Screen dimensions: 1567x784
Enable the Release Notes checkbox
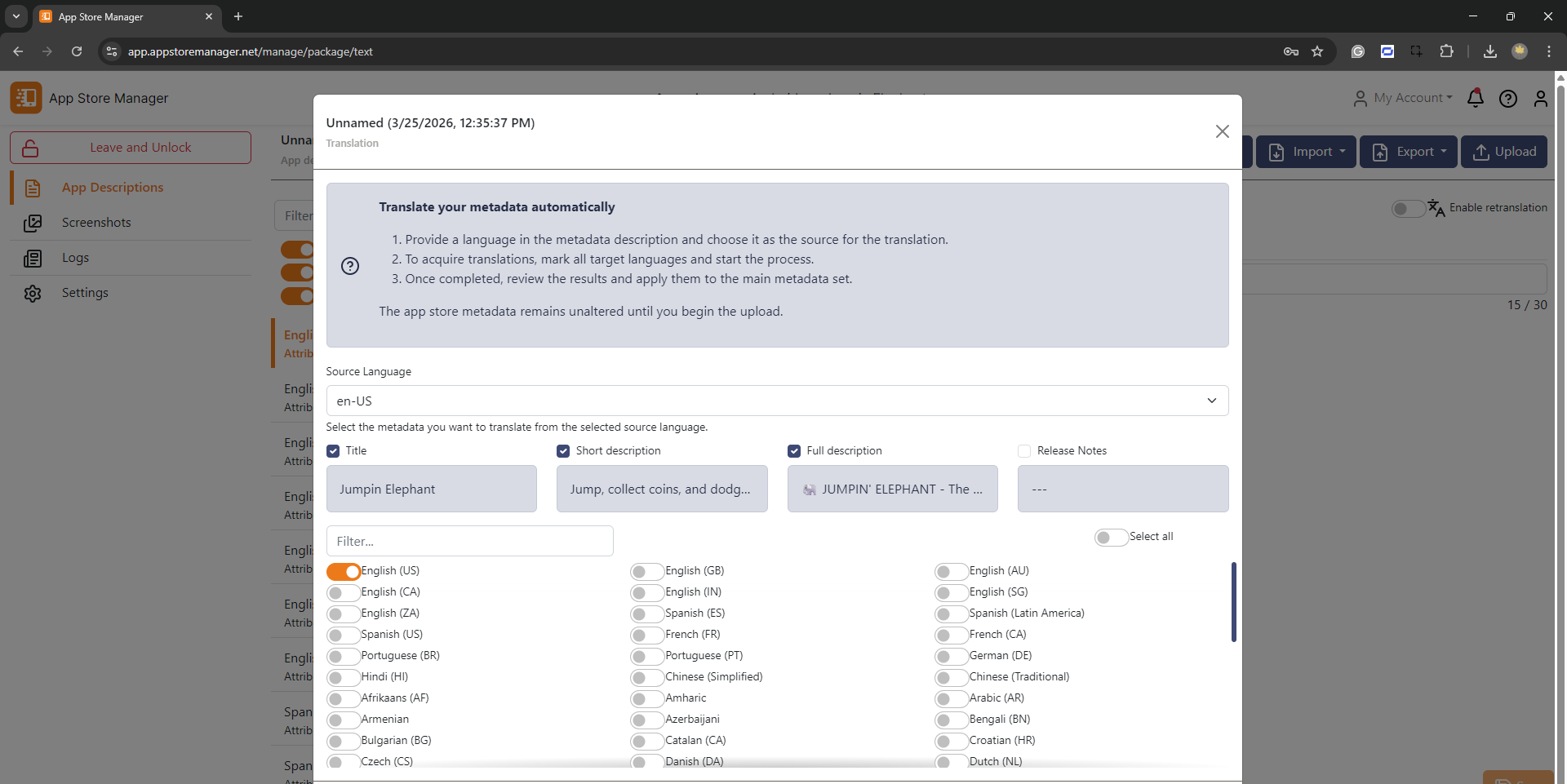1024,451
